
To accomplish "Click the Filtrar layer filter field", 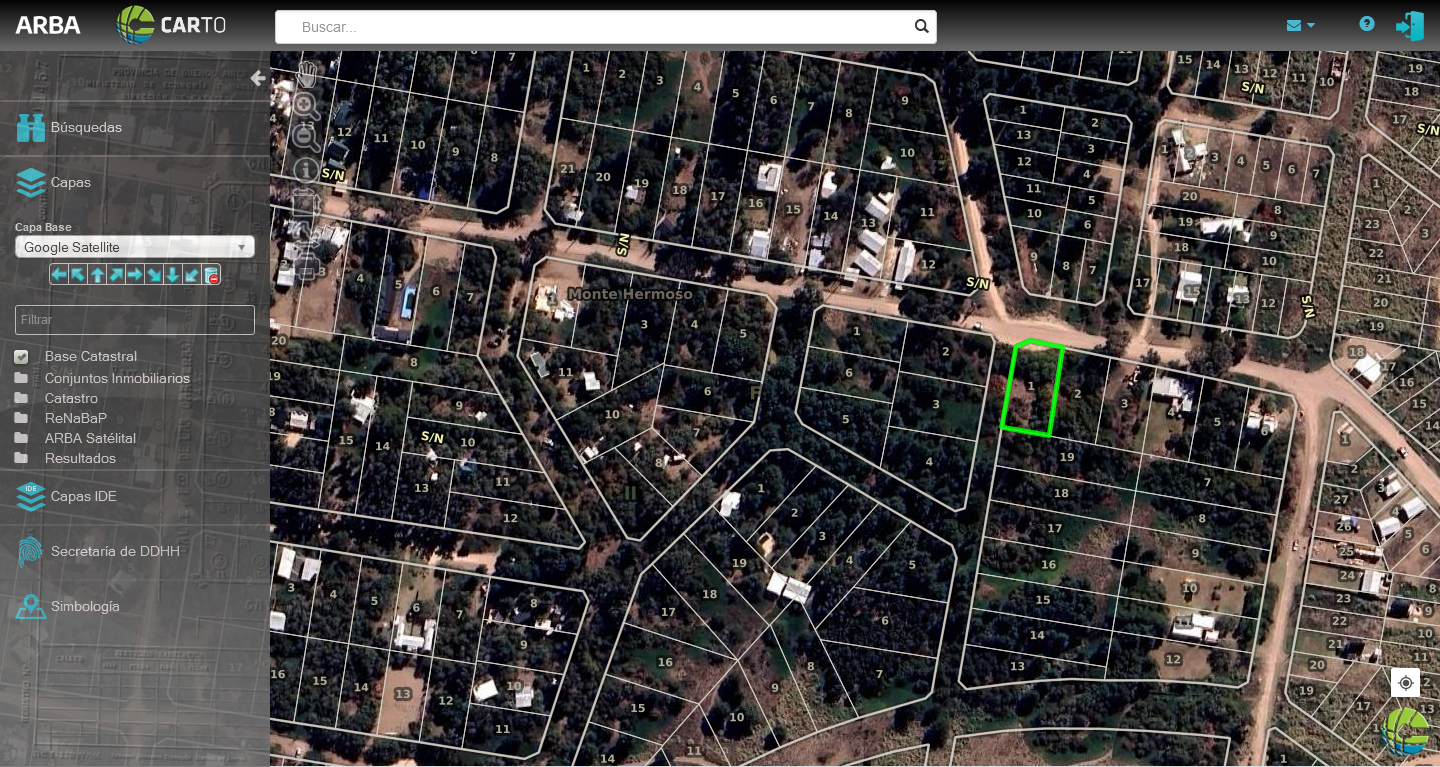I will pos(135,320).
